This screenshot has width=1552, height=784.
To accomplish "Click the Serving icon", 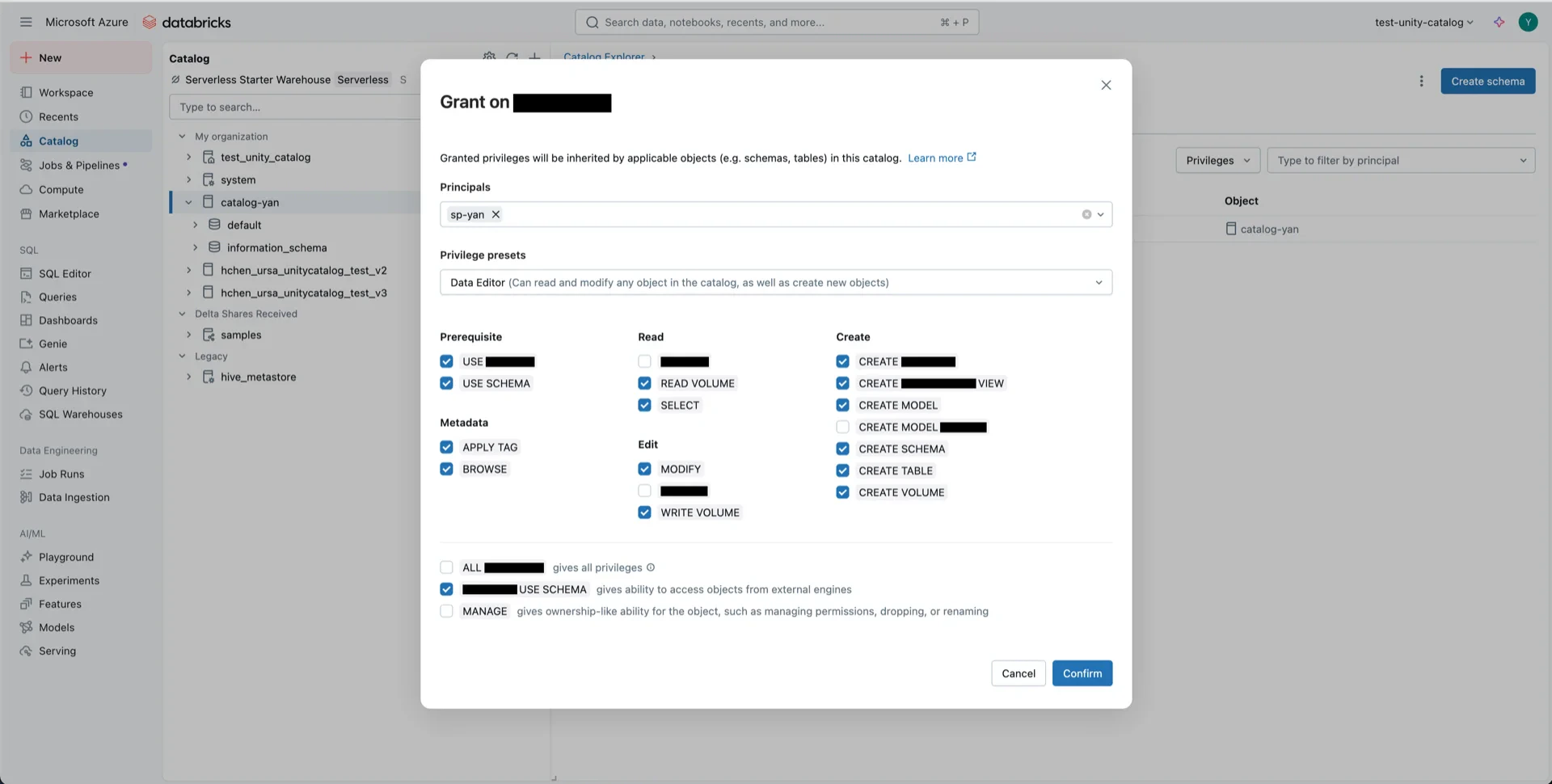I will 26,651.
